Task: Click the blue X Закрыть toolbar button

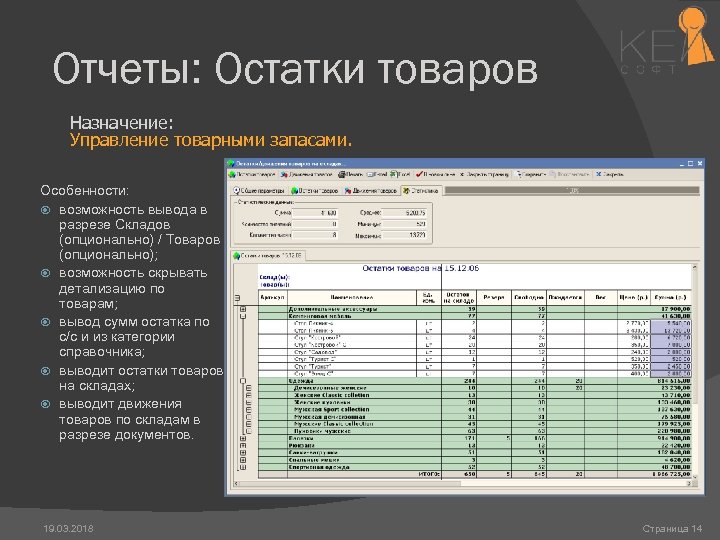Action: click(610, 174)
